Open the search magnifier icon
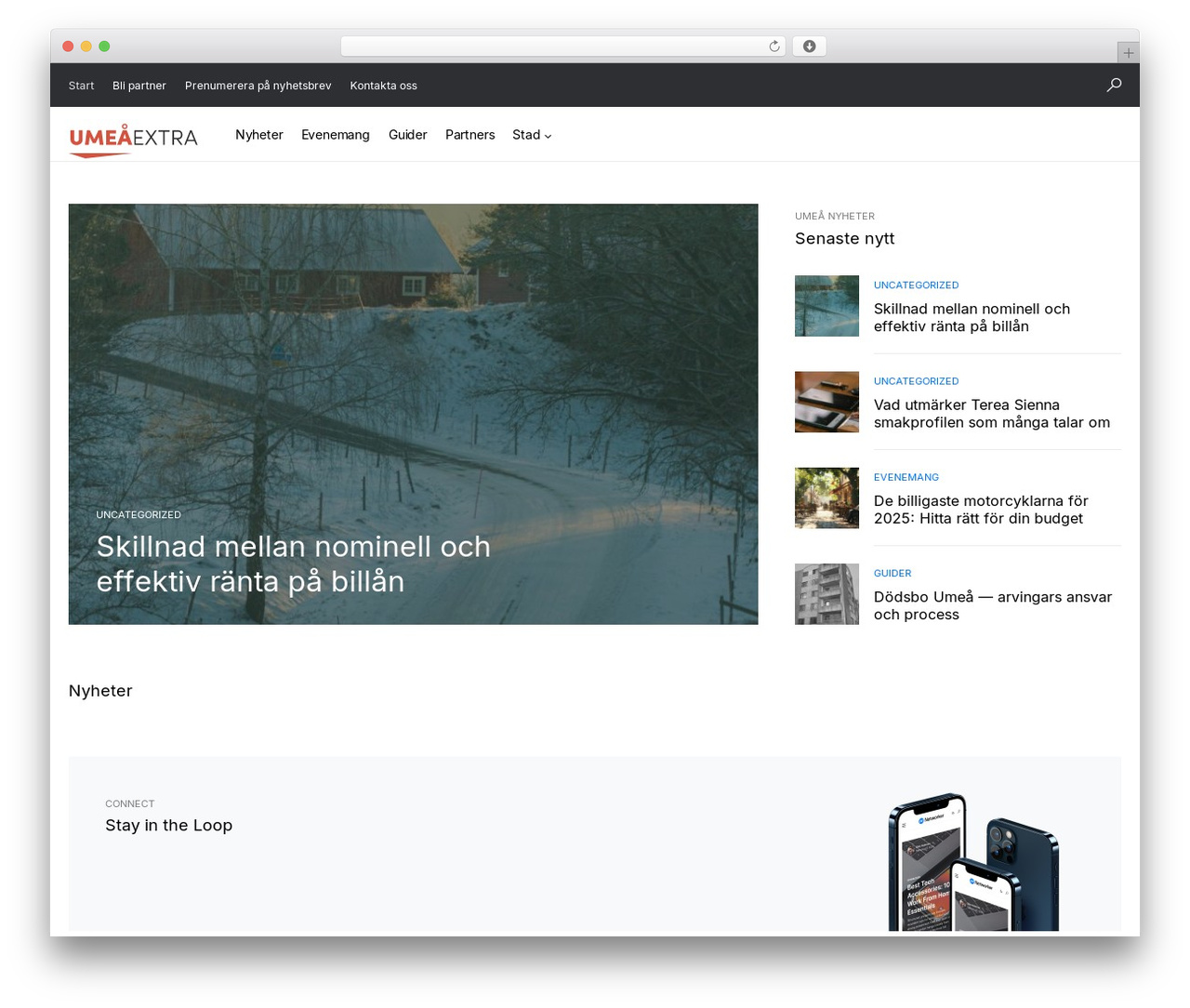The height and width of the screenshot is (1008, 1190). pyautogui.click(x=1114, y=85)
